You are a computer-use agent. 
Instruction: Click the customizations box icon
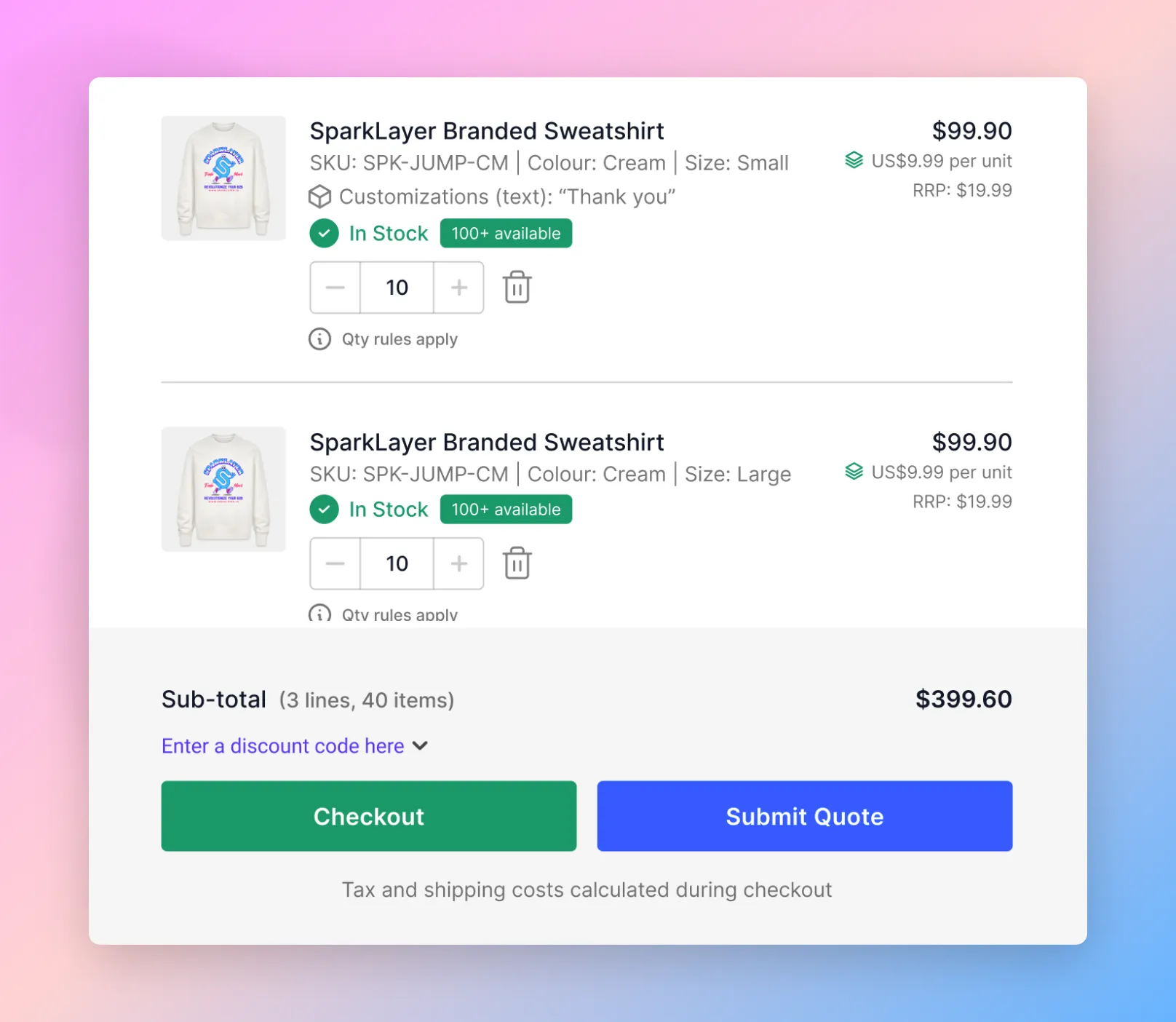coord(319,197)
